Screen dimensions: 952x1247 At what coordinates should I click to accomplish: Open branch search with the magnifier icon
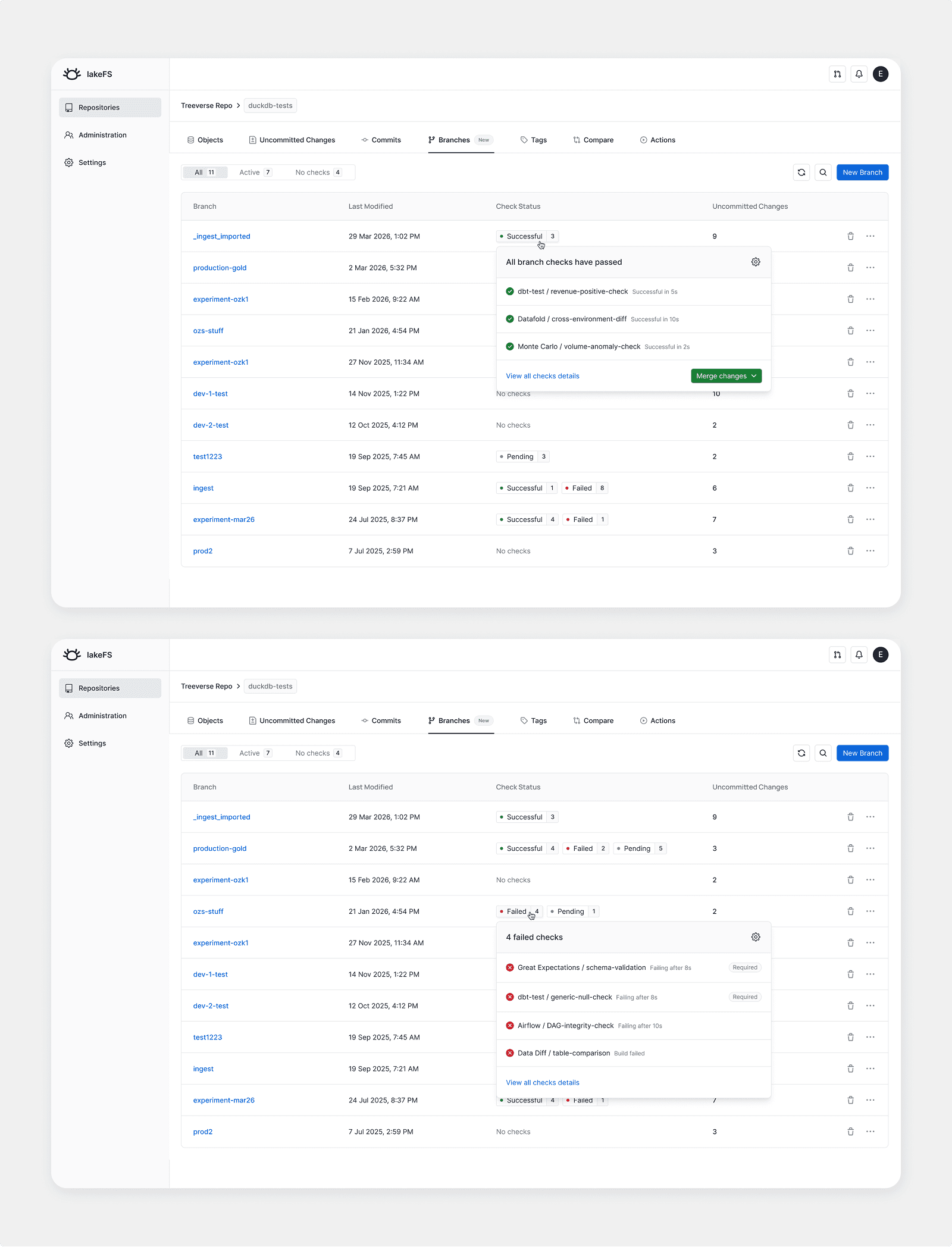[823, 172]
